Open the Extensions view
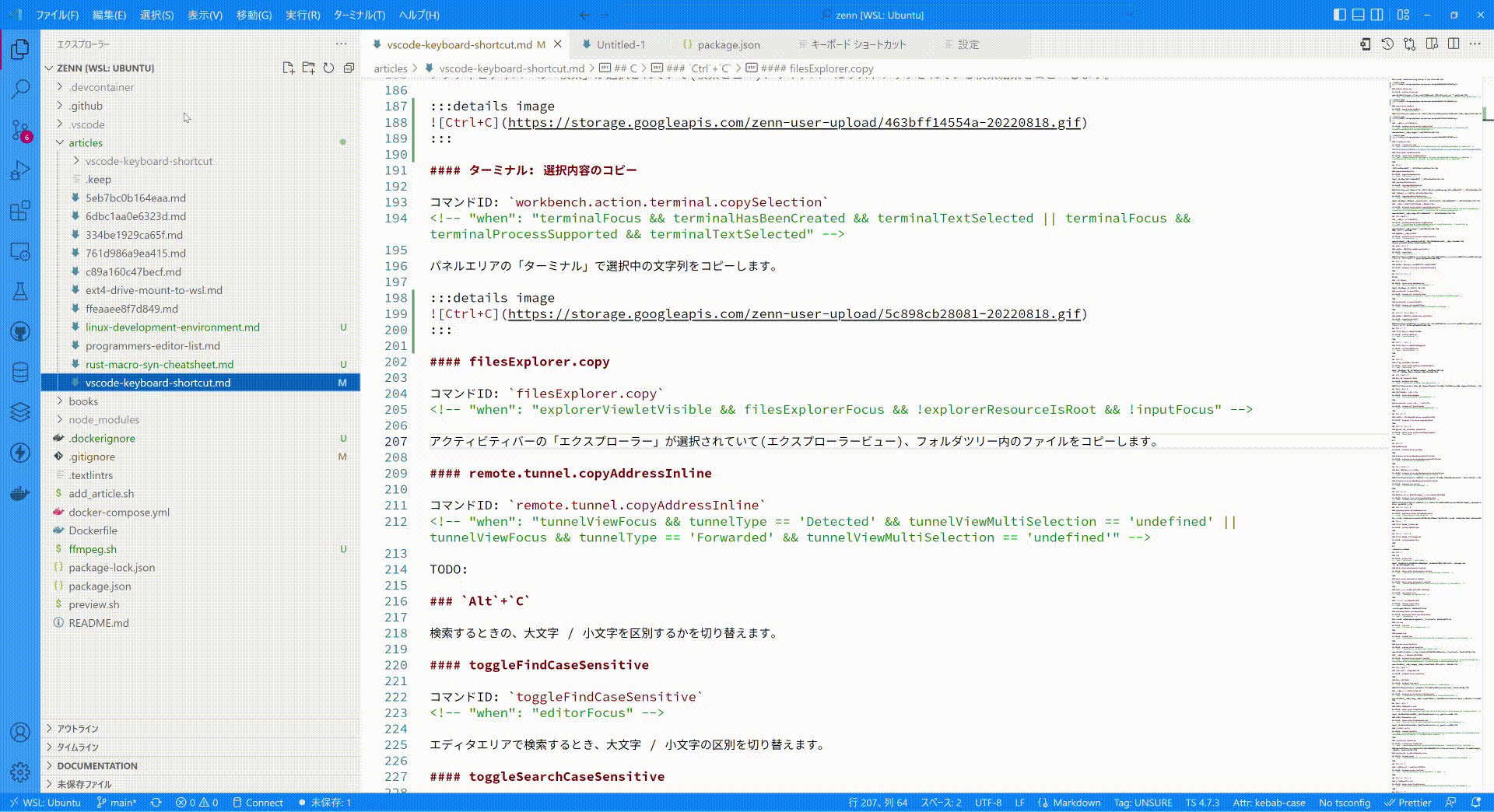This screenshot has height=812, width=1494. [x=20, y=211]
